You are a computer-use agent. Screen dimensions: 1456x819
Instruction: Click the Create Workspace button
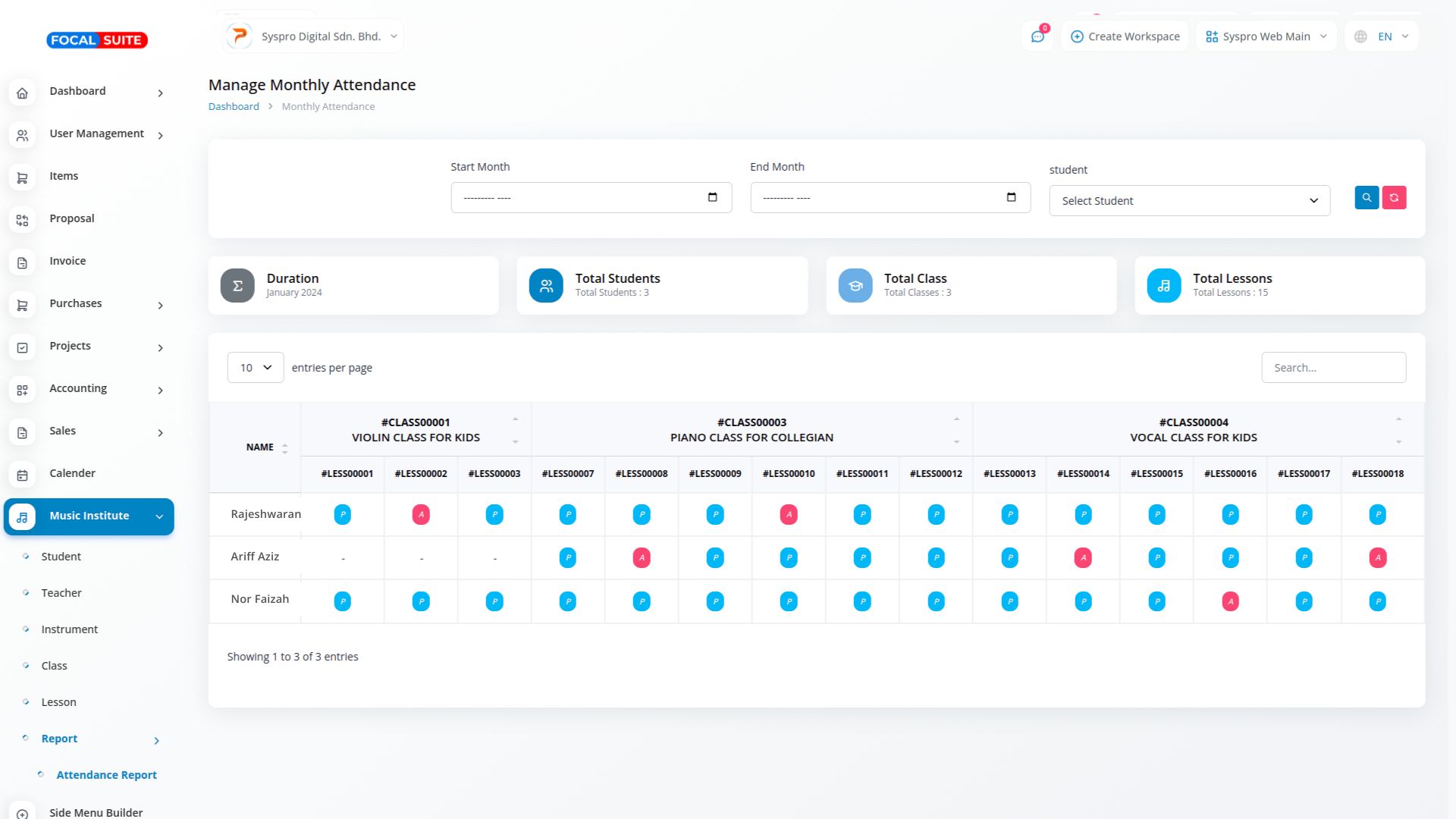[x=1125, y=36]
